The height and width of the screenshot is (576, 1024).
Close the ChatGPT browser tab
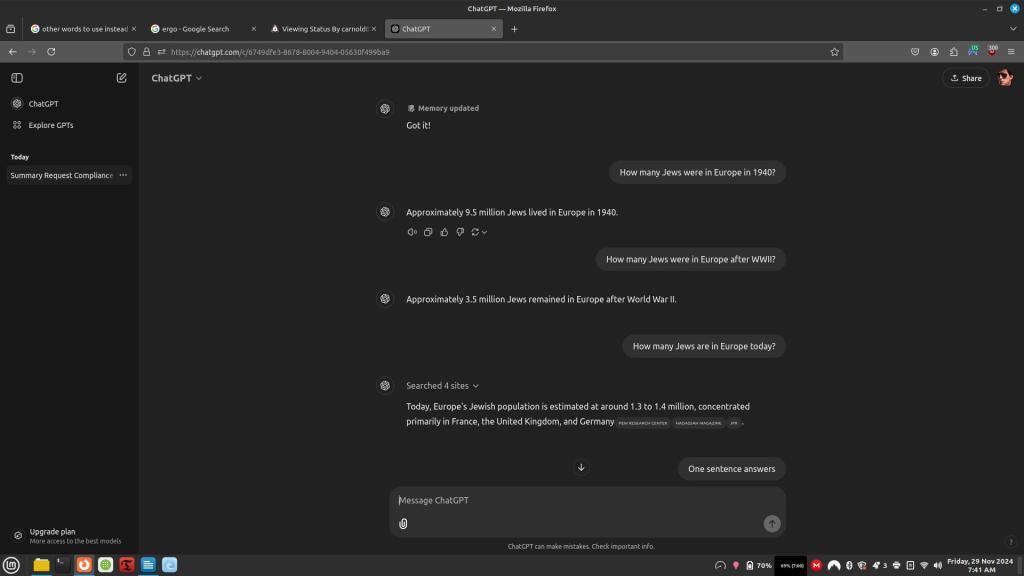[x=494, y=29]
